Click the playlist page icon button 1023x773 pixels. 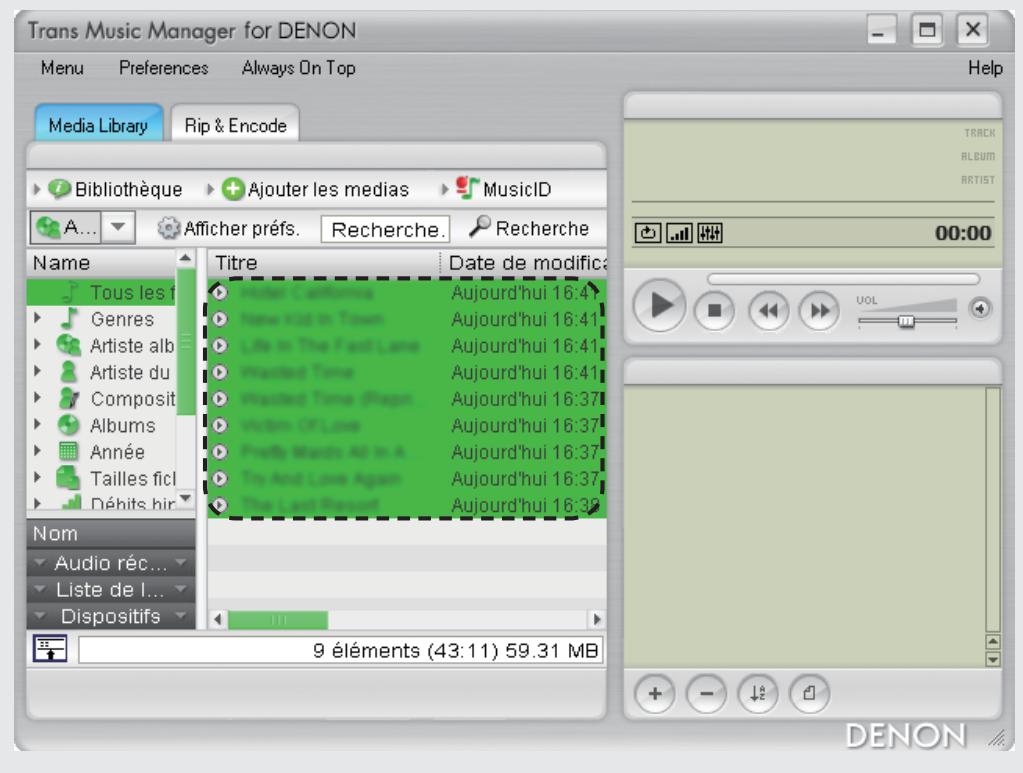(x=809, y=693)
